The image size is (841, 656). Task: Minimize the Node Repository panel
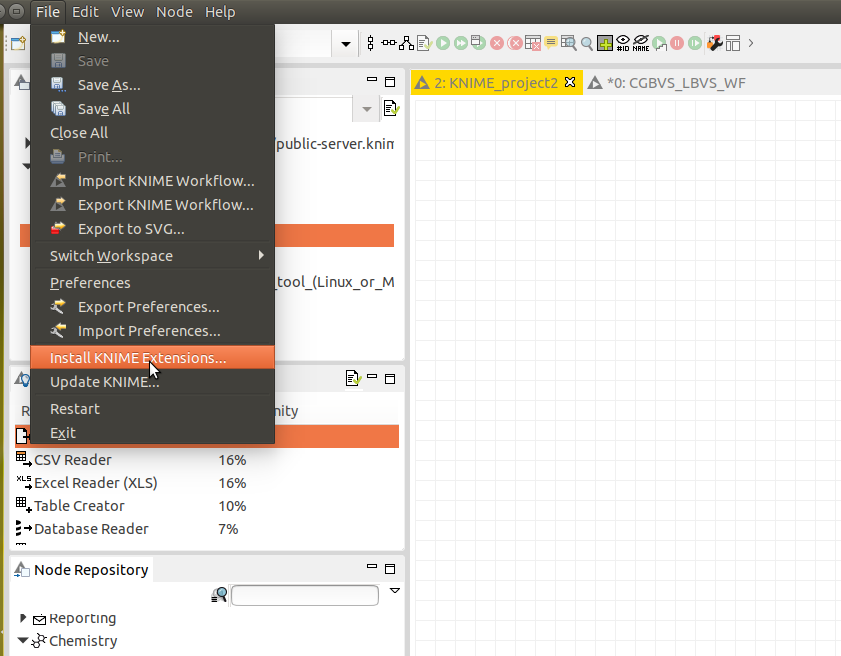point(372,566)
